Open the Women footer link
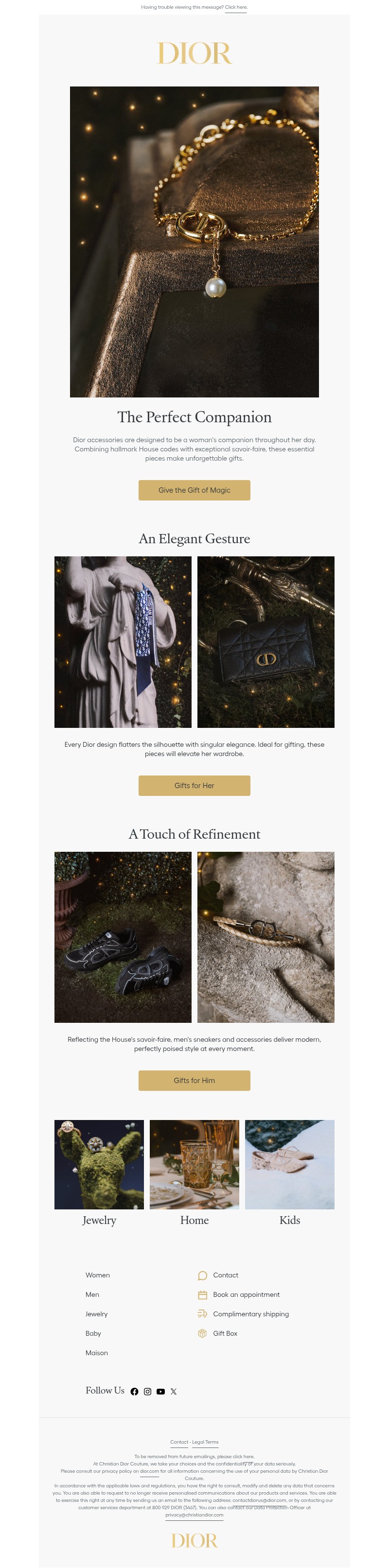This screenshot has height=1568, width=389. [97, 1275]
